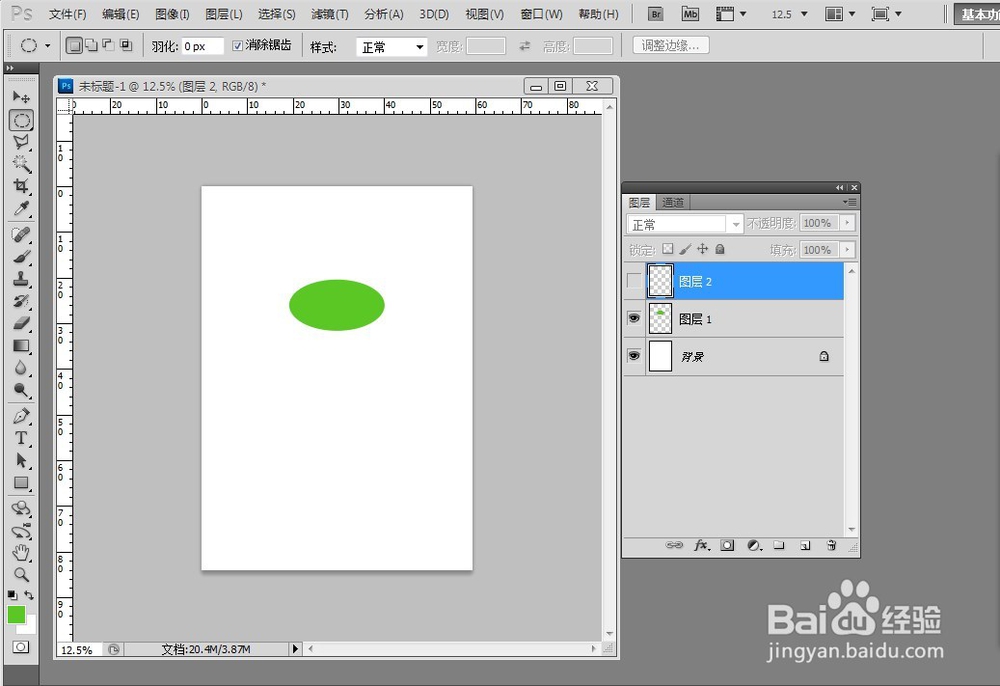
Task: Select the Eraser tool
Action: tap(21, 323)
